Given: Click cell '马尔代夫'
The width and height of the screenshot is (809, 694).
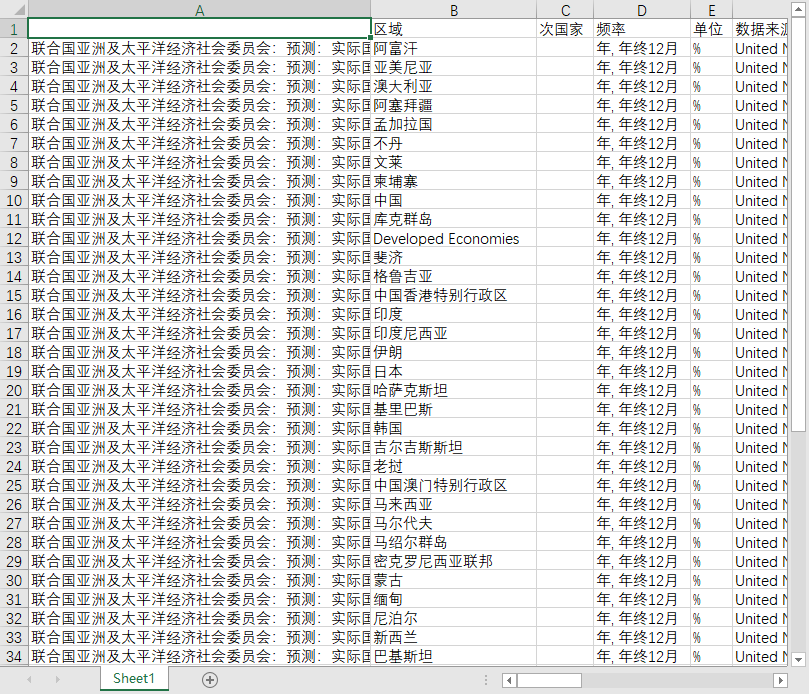Looking at the screenshot, I should (454, 523).
